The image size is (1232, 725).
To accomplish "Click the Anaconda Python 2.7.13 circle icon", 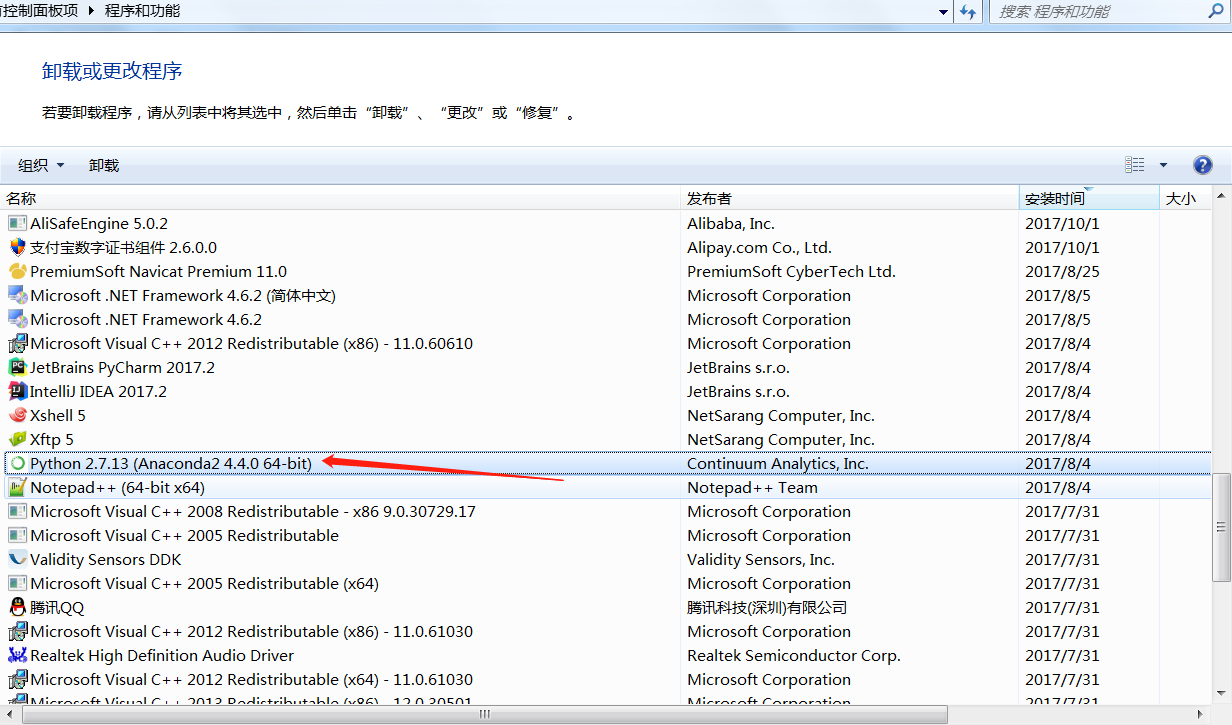I will click(x=17, y=464).
